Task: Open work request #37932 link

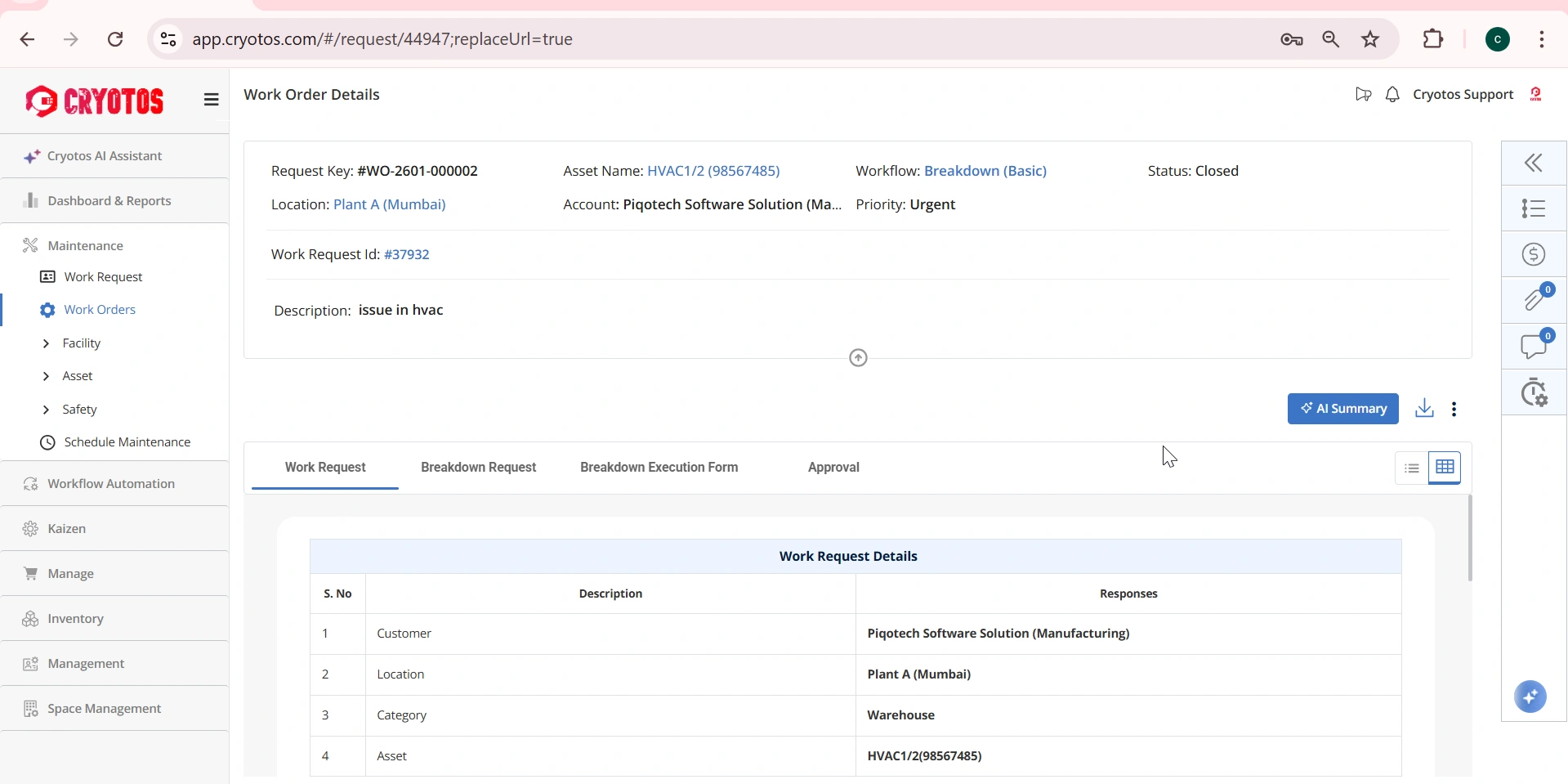Action: tap(407, 254)
